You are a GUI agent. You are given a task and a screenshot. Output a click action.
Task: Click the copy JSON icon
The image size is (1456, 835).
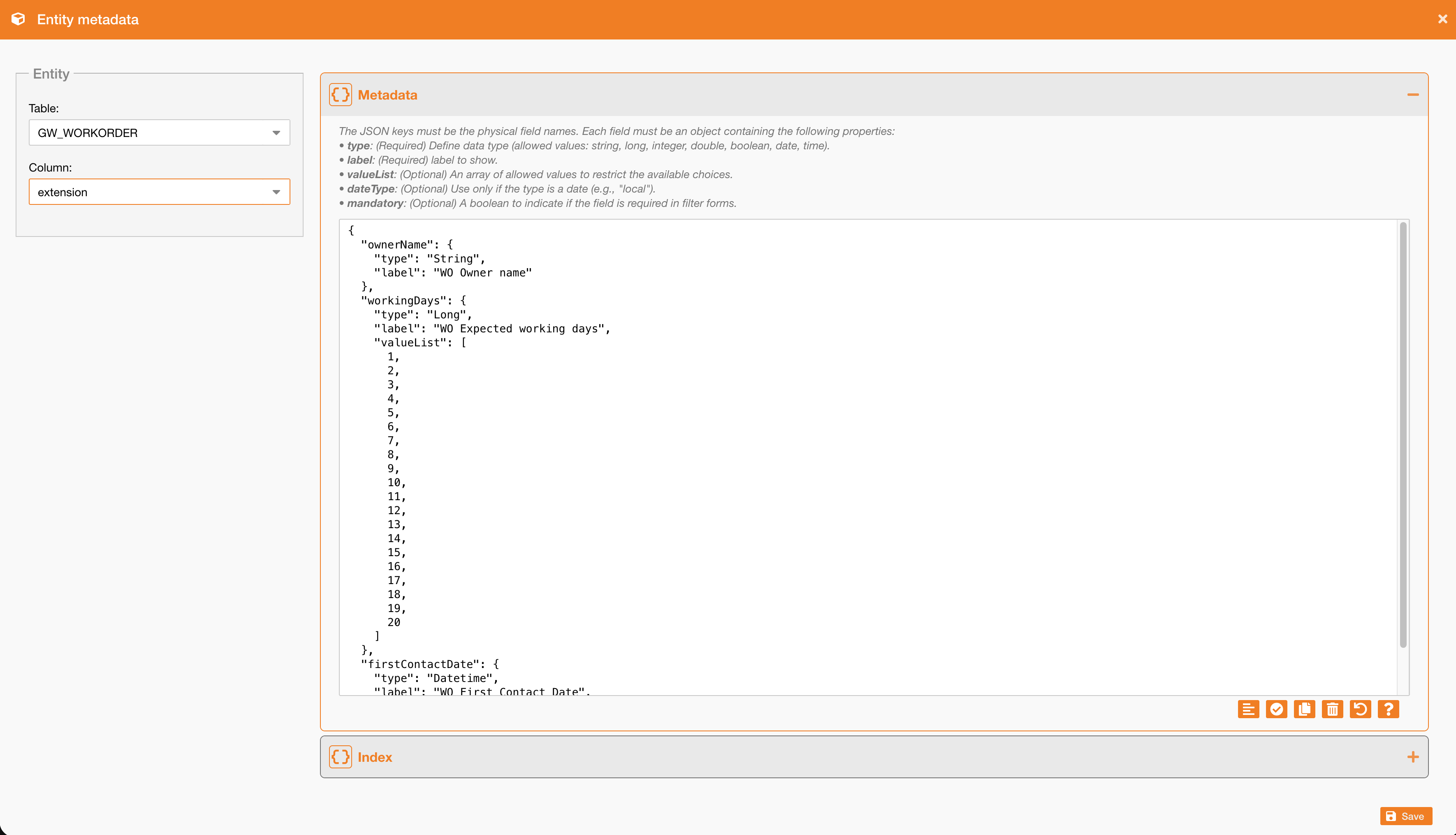click(x=1305, y=710)
